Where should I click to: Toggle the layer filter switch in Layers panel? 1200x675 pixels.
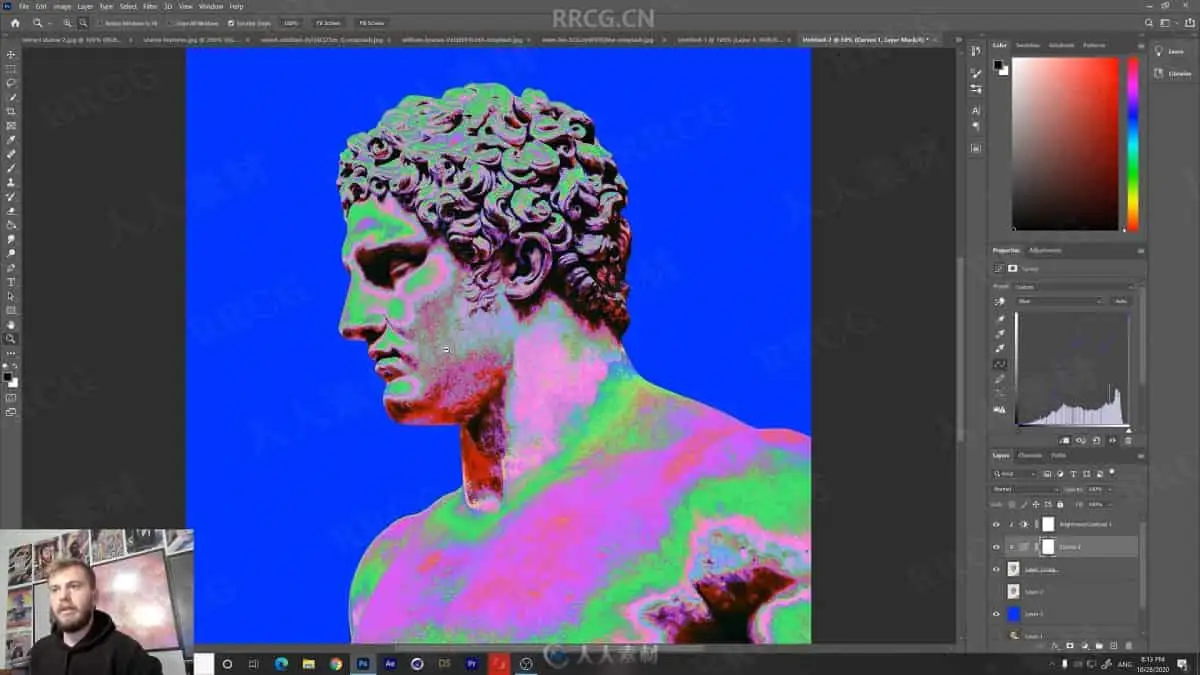1112,471
